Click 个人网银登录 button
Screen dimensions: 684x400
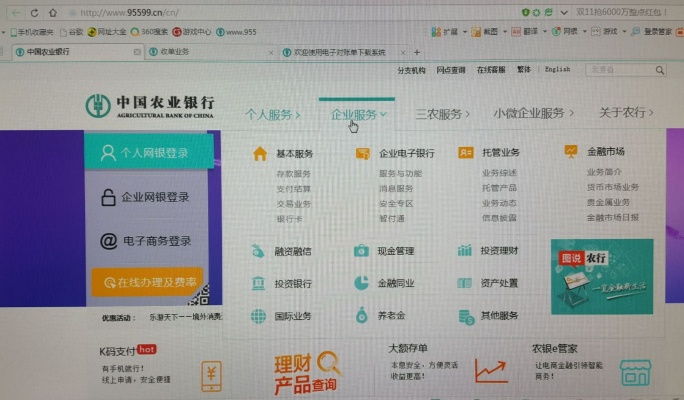coord(149,152)
